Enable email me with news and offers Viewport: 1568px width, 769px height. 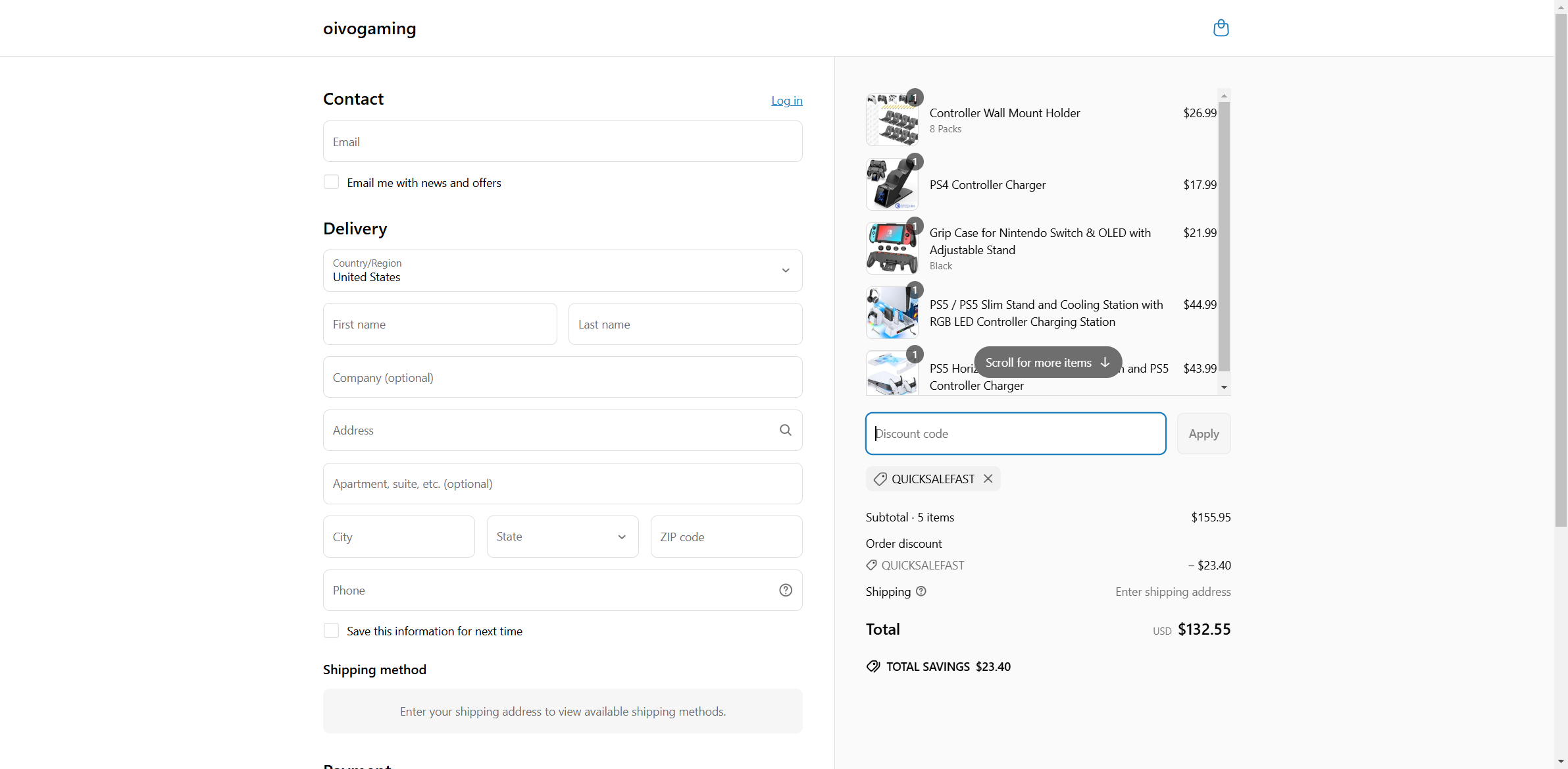click(331, 182)
